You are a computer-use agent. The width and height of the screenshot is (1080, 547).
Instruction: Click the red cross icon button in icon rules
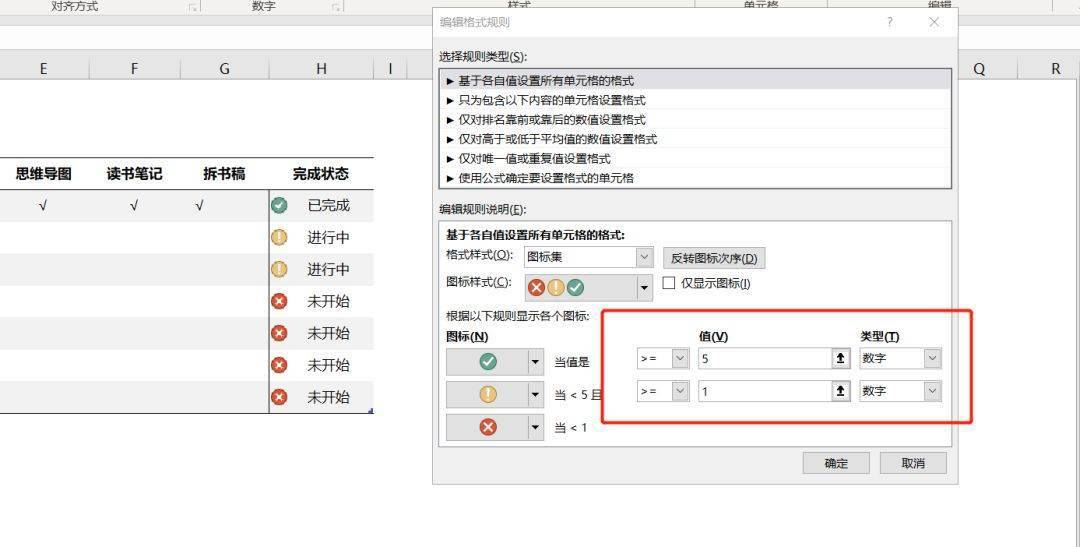coord(488,428)
